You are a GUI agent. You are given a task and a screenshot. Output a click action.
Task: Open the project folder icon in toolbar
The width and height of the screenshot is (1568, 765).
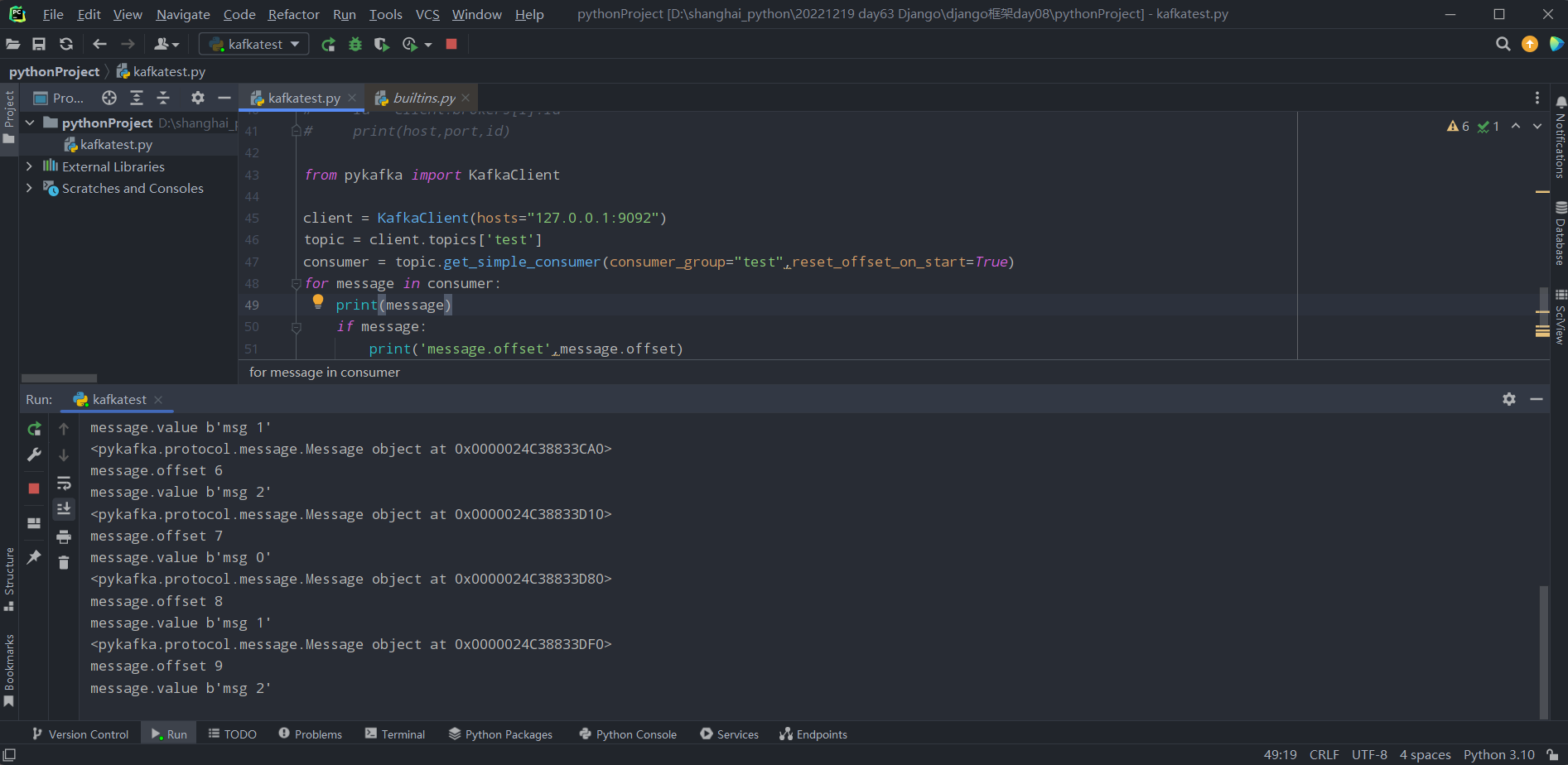point(13,44)
